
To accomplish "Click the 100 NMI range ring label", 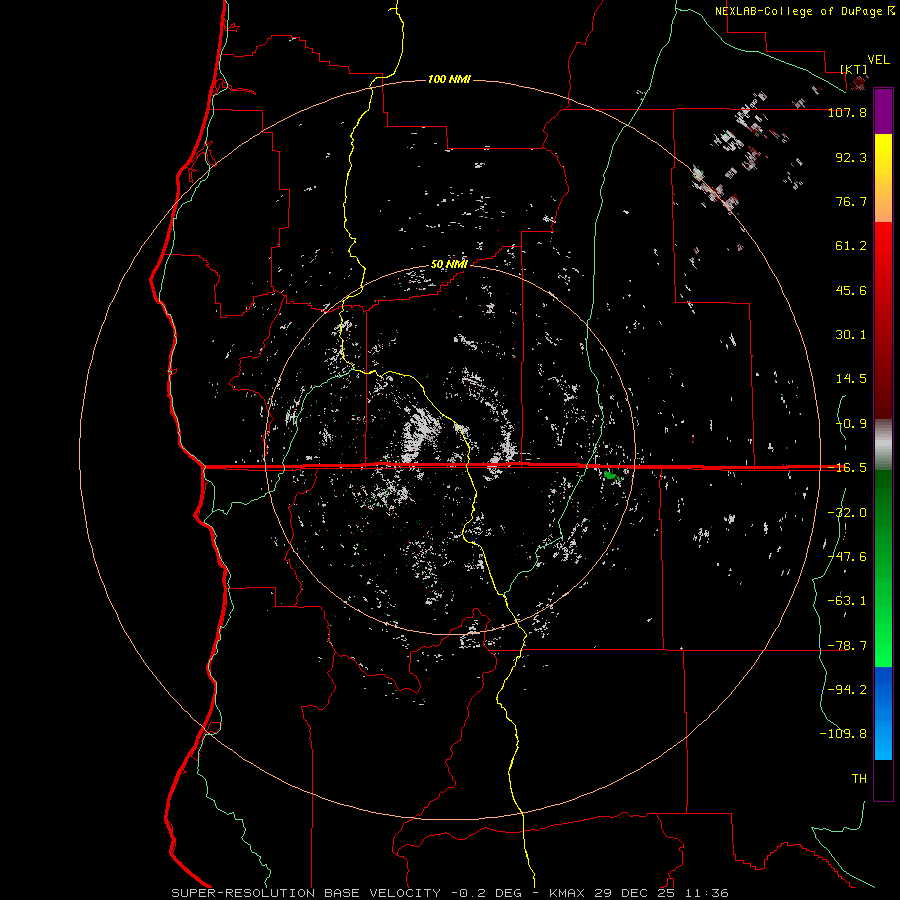I will click(449, 79).
